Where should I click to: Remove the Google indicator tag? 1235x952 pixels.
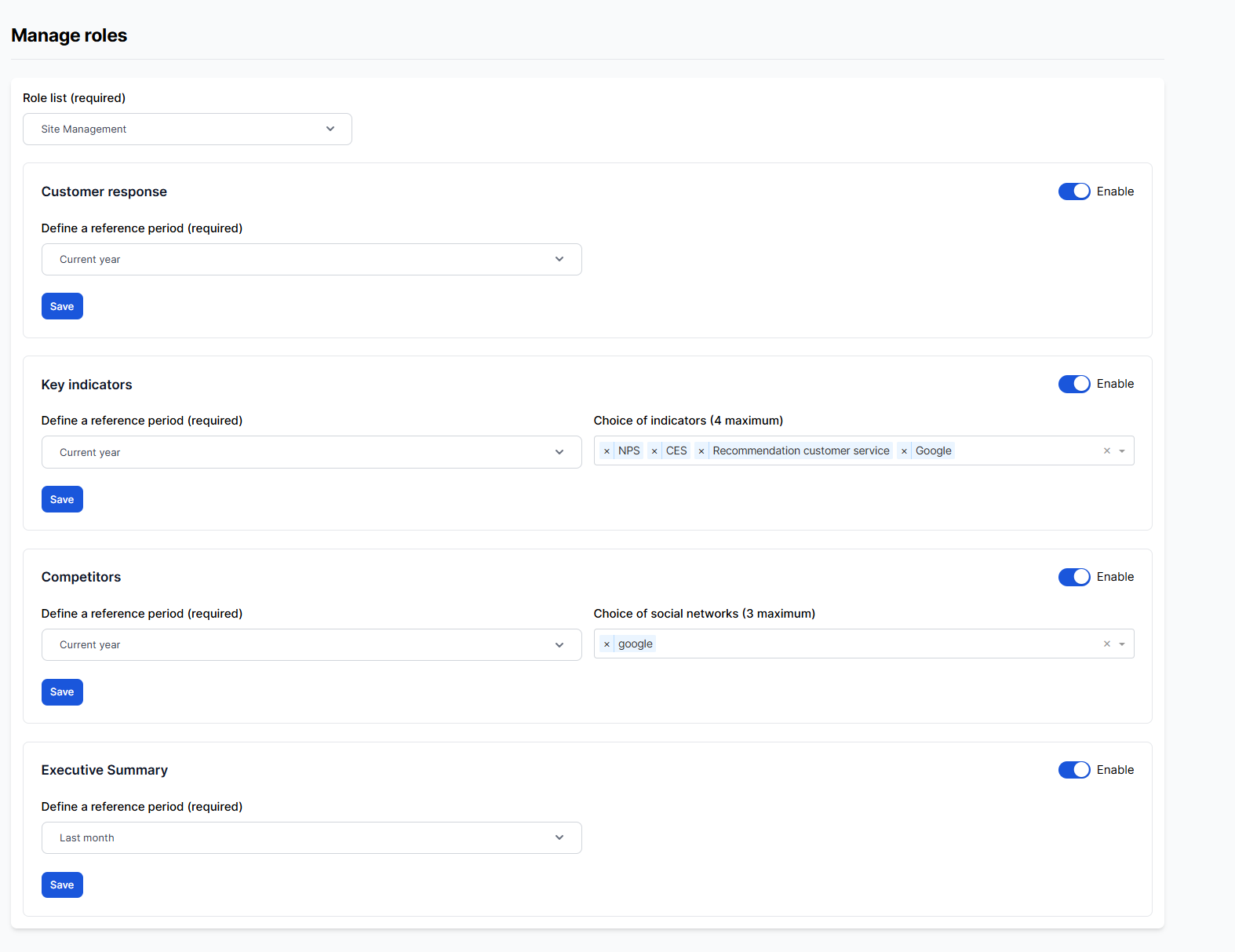click(x=904, y=451)
